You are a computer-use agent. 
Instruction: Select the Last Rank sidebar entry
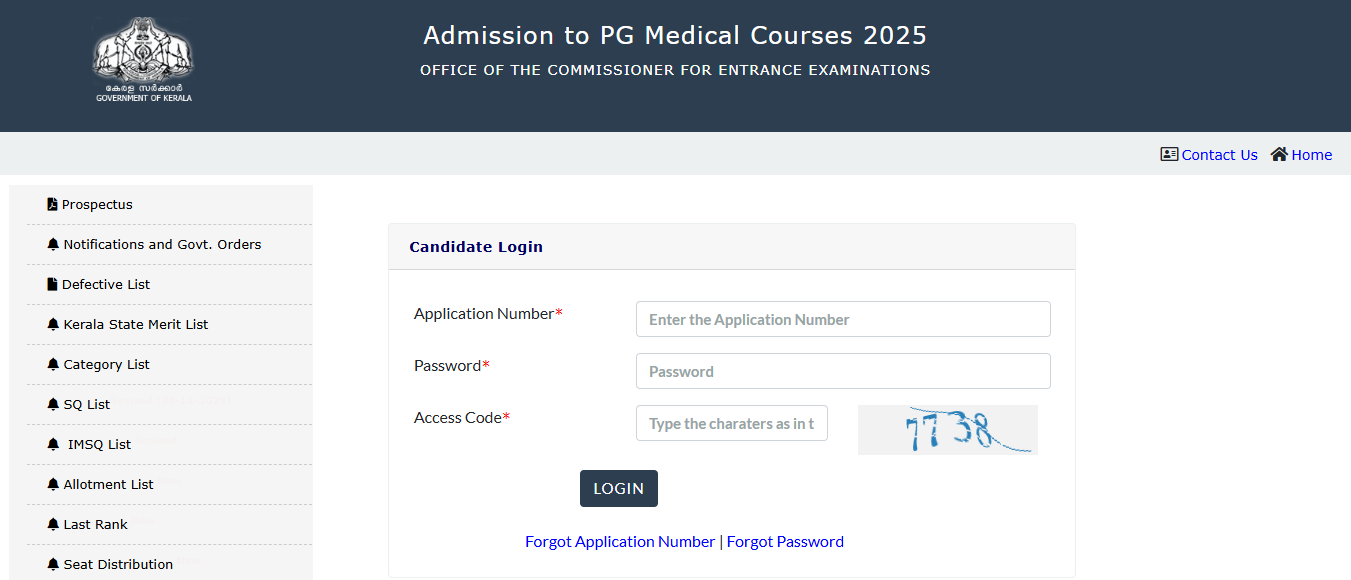[96, 524]
